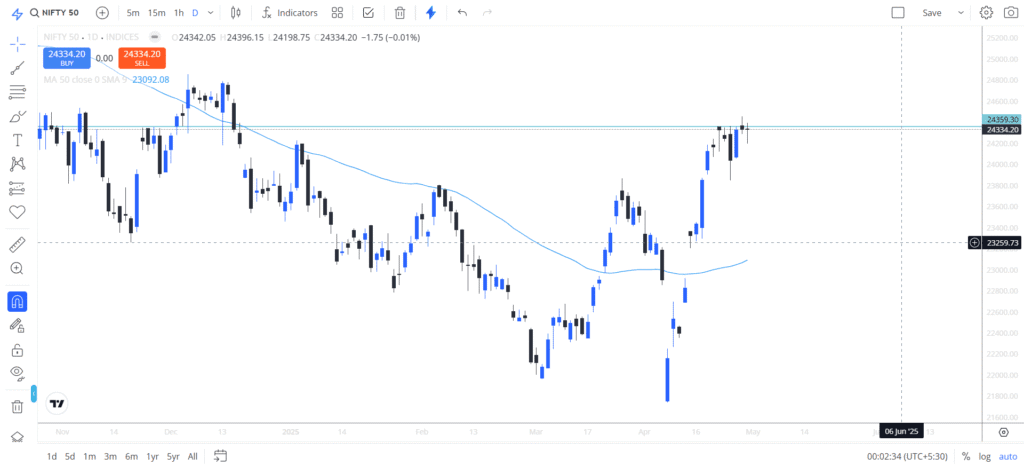Switch to 1h timeframe

coord(178,12)
